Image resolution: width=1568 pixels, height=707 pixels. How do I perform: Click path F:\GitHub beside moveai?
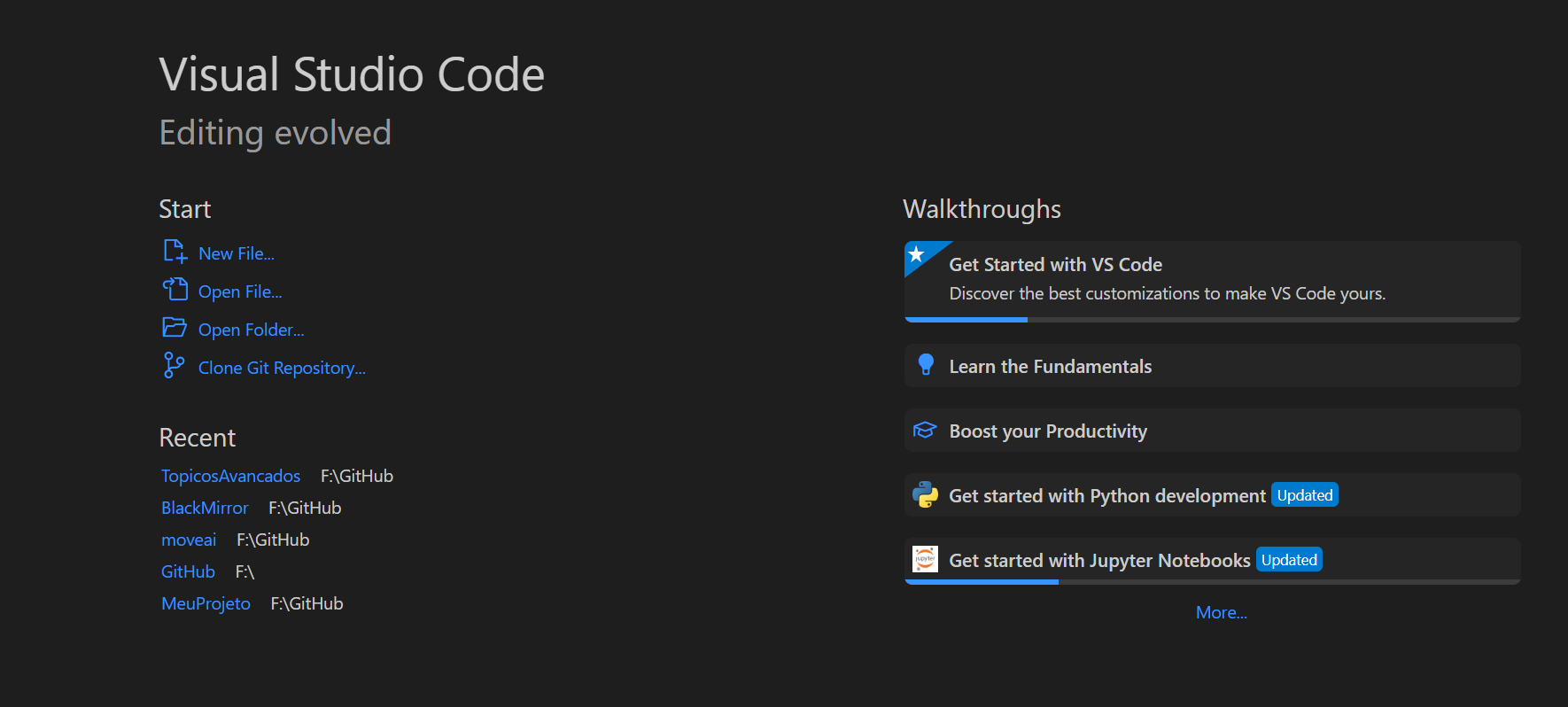pyautogui.click(x=273, y=540)
